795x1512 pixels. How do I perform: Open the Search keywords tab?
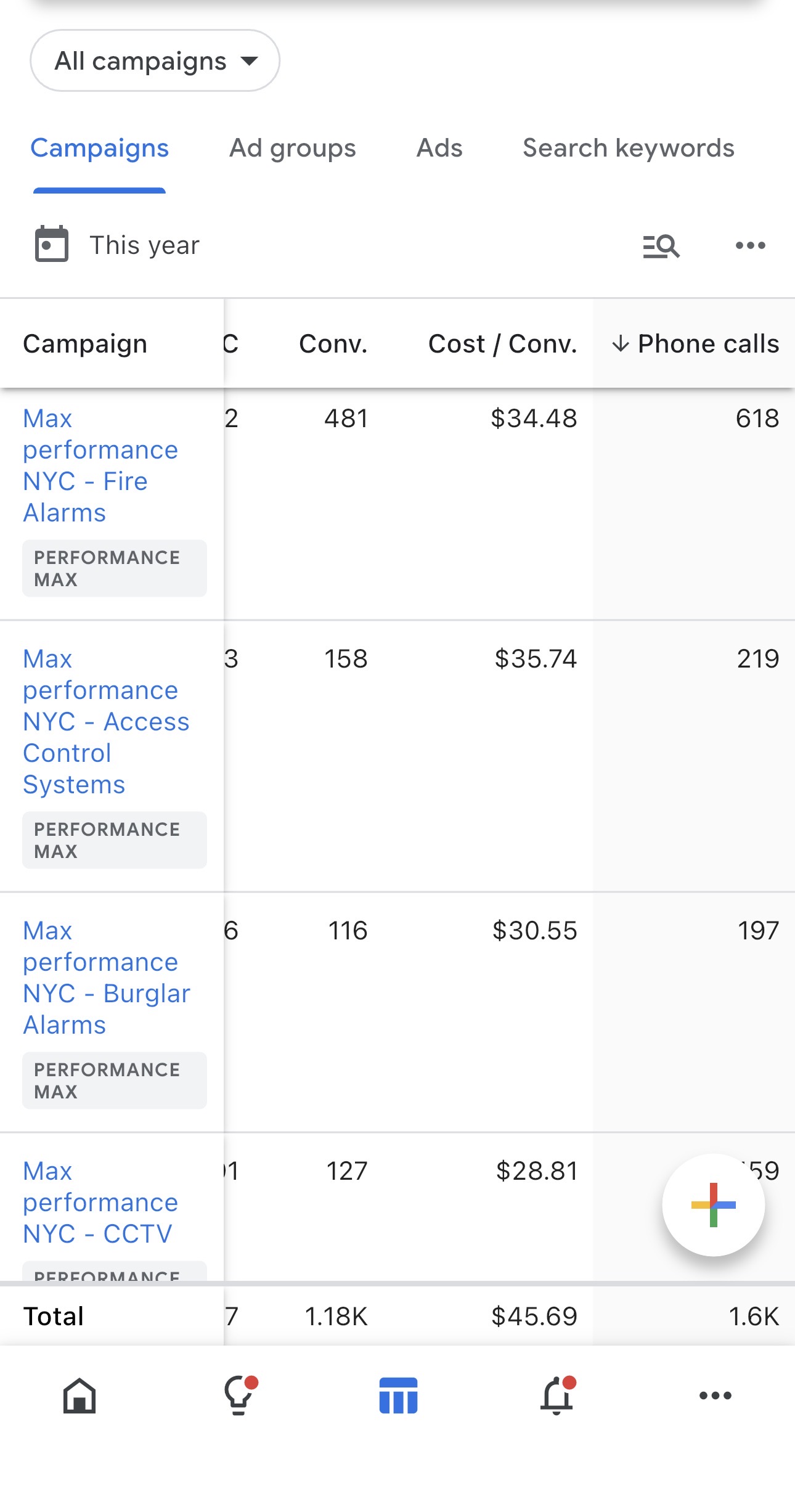pyautogui.click(x=628, y=149)
